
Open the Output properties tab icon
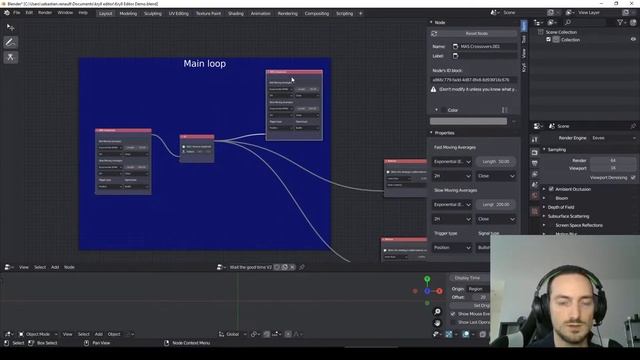[x=535, y=163]
